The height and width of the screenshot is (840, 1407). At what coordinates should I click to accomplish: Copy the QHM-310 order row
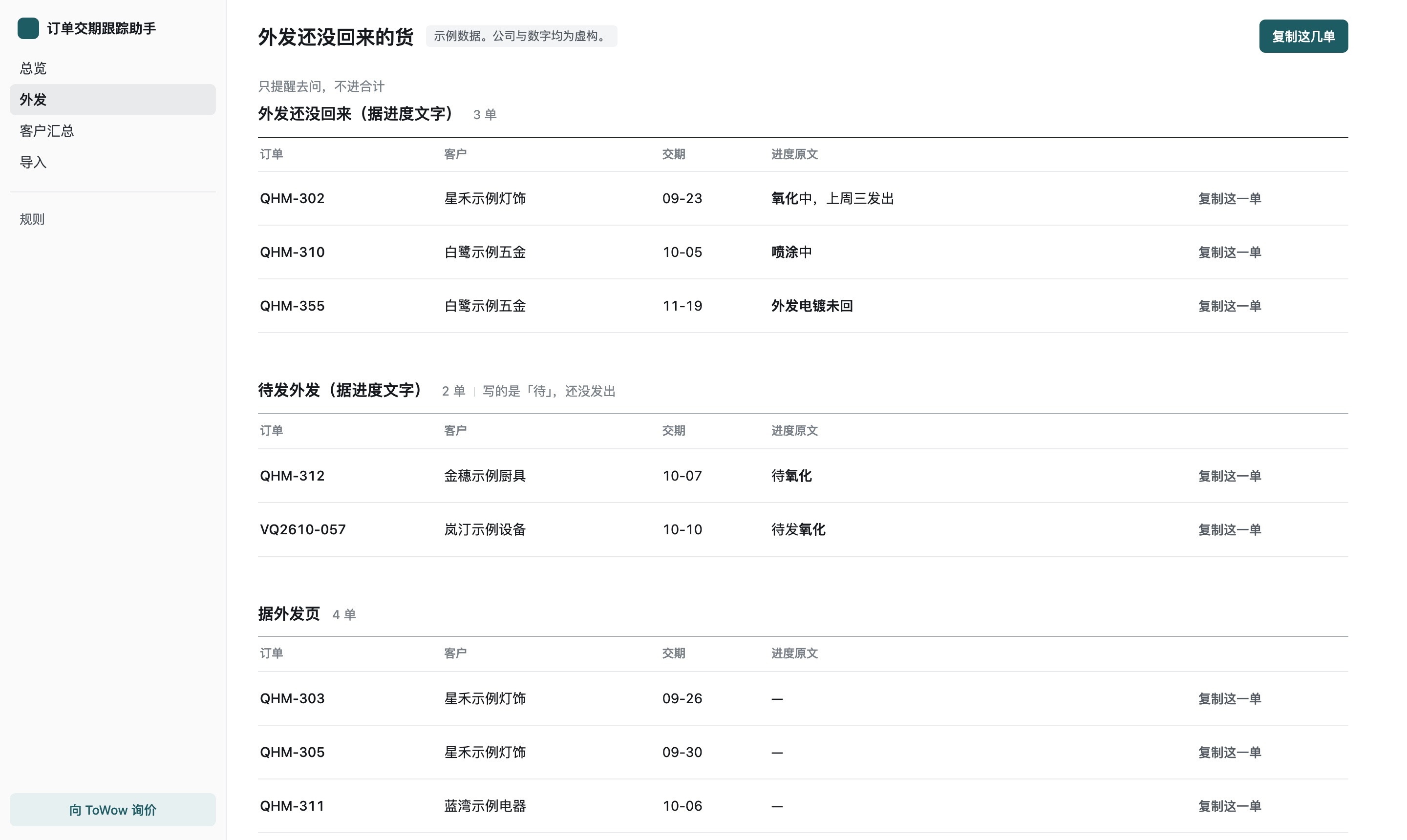click(x=1229, y=252)
